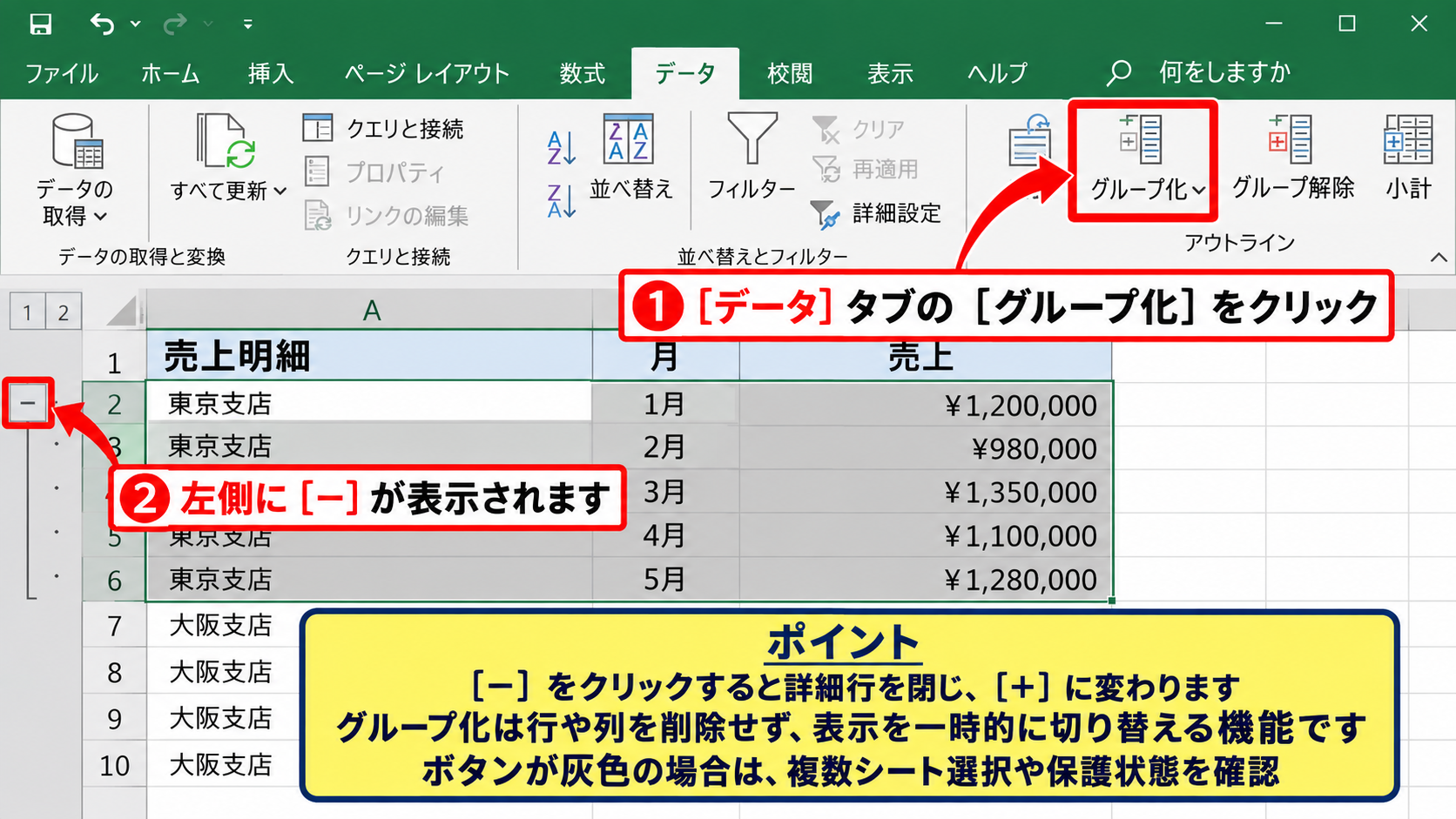Click リンクの編集 button
This screenshot has width=1456, height=819.
(386, 215)
